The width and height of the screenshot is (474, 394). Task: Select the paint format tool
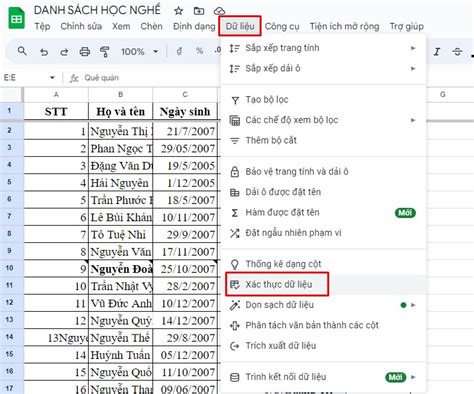click(x=105, y=52)
